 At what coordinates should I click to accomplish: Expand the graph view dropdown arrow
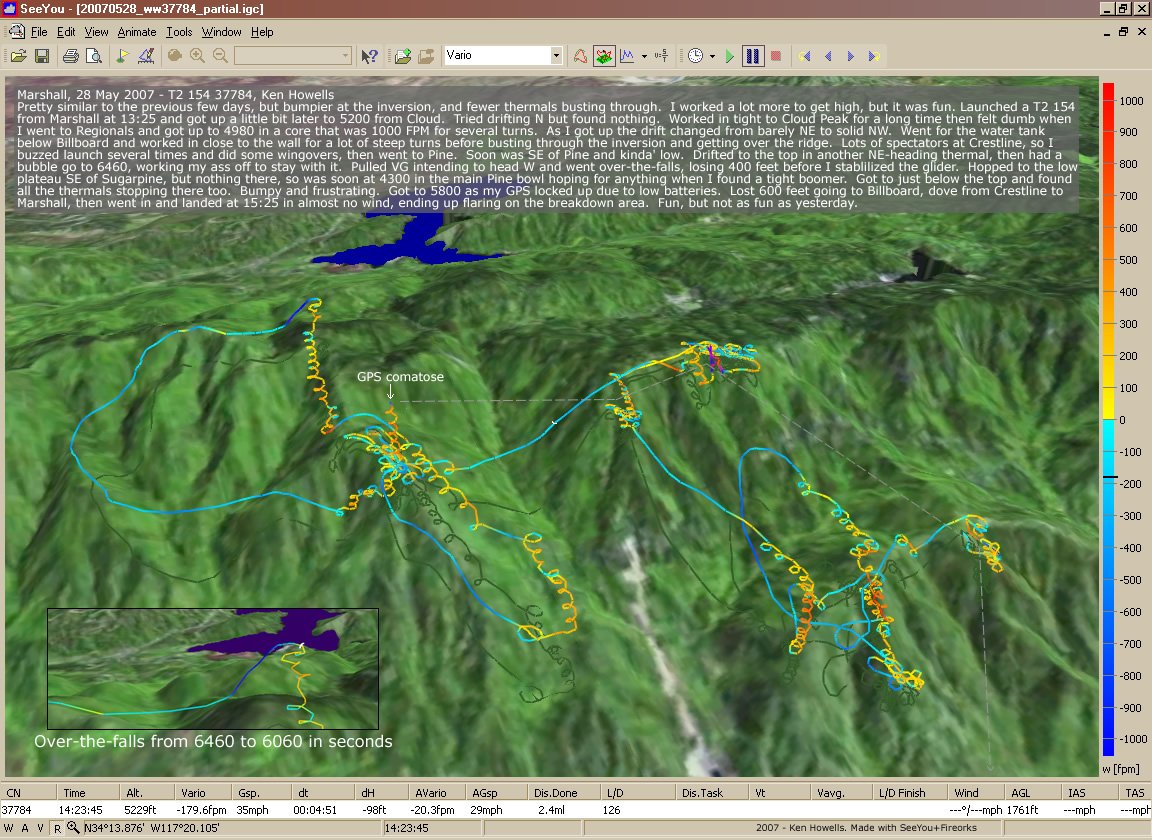644,56
